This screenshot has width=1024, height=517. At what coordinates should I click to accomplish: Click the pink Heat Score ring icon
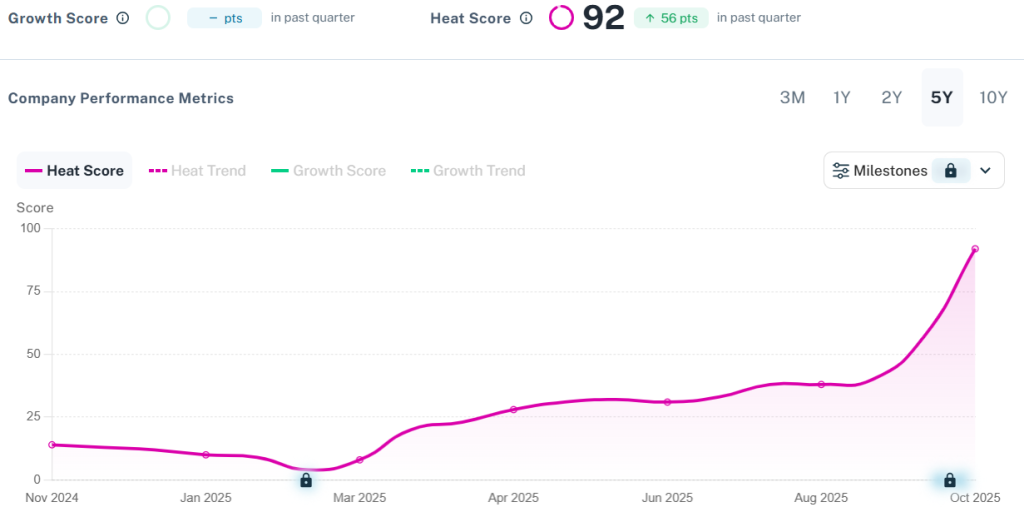pyautogui.click(x=561, y=18)
